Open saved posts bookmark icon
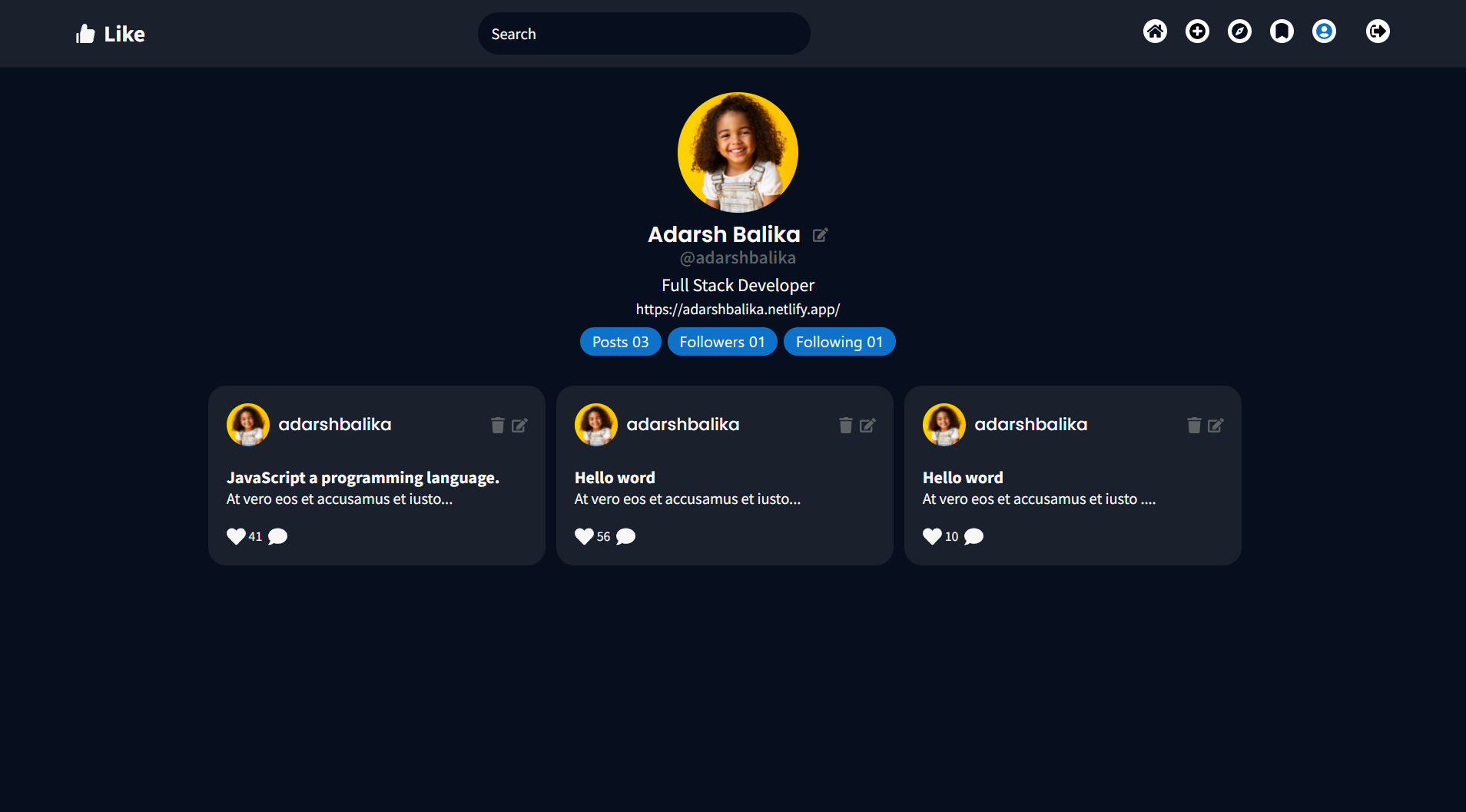 1282,31
